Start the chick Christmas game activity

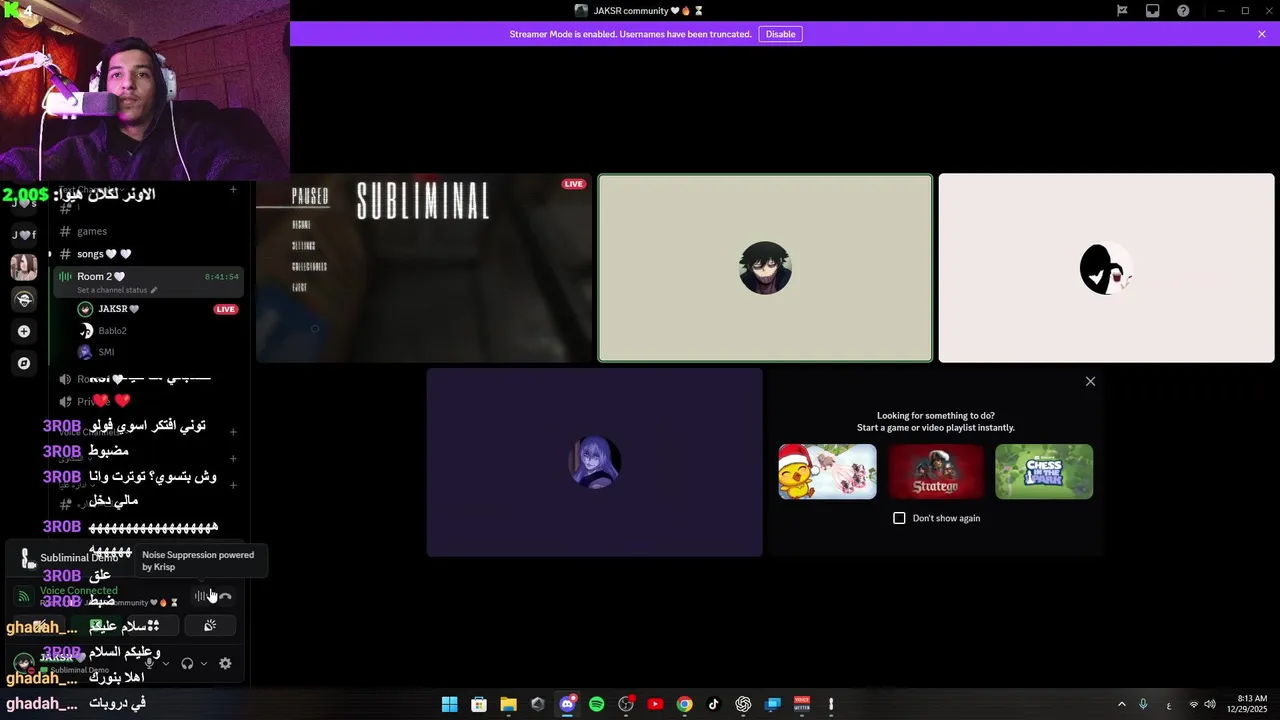coord(828,471)
